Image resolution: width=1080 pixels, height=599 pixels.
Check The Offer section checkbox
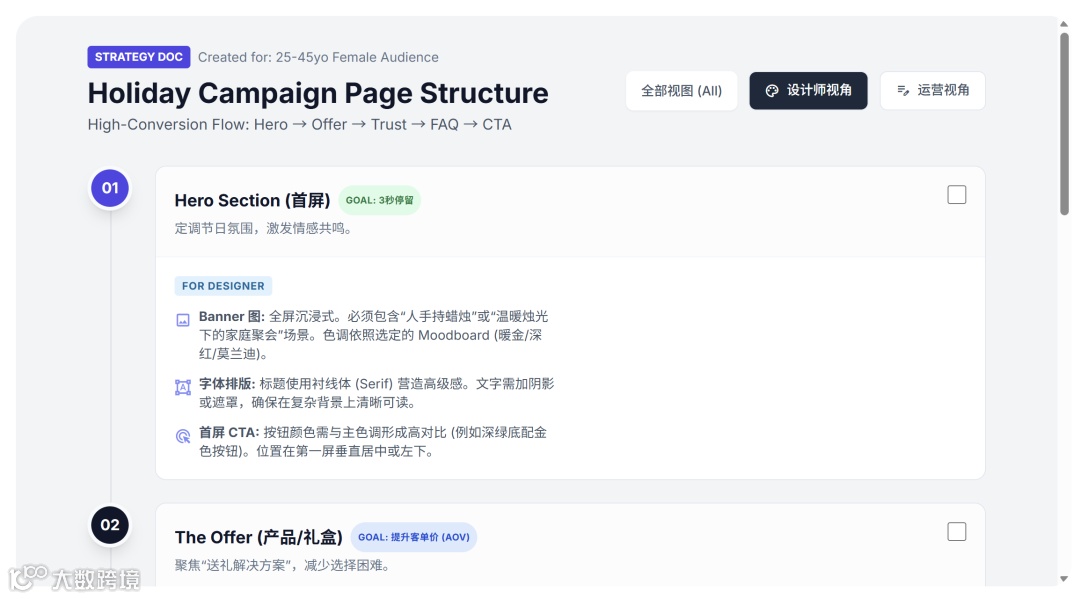(956, 532)
